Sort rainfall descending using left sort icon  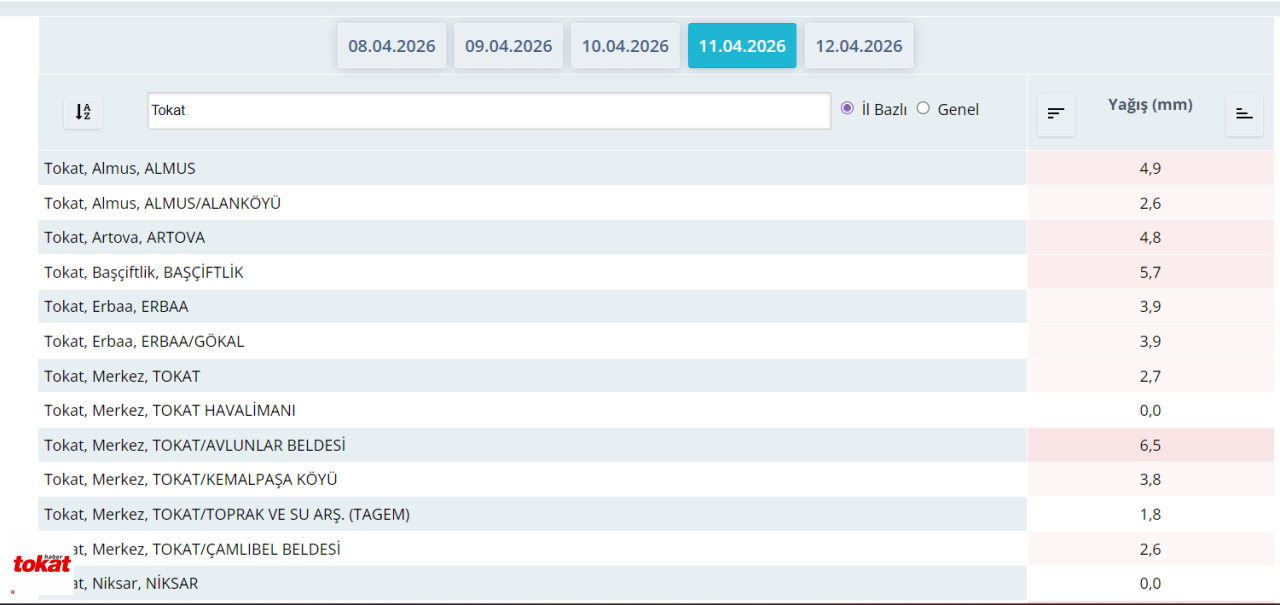click(1056, 114)
